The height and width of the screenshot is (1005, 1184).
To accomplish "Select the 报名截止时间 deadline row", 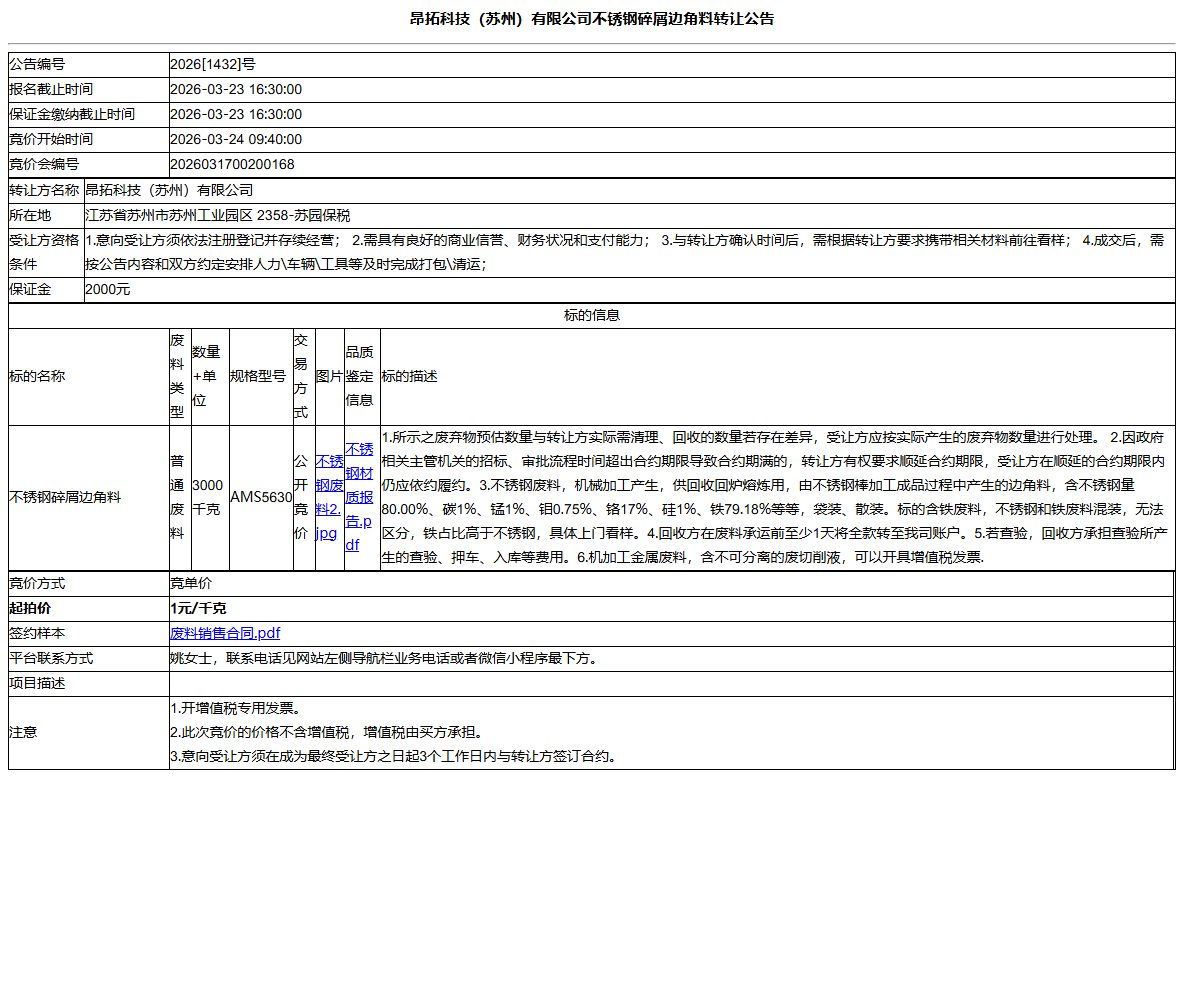I will coord(50,89).
